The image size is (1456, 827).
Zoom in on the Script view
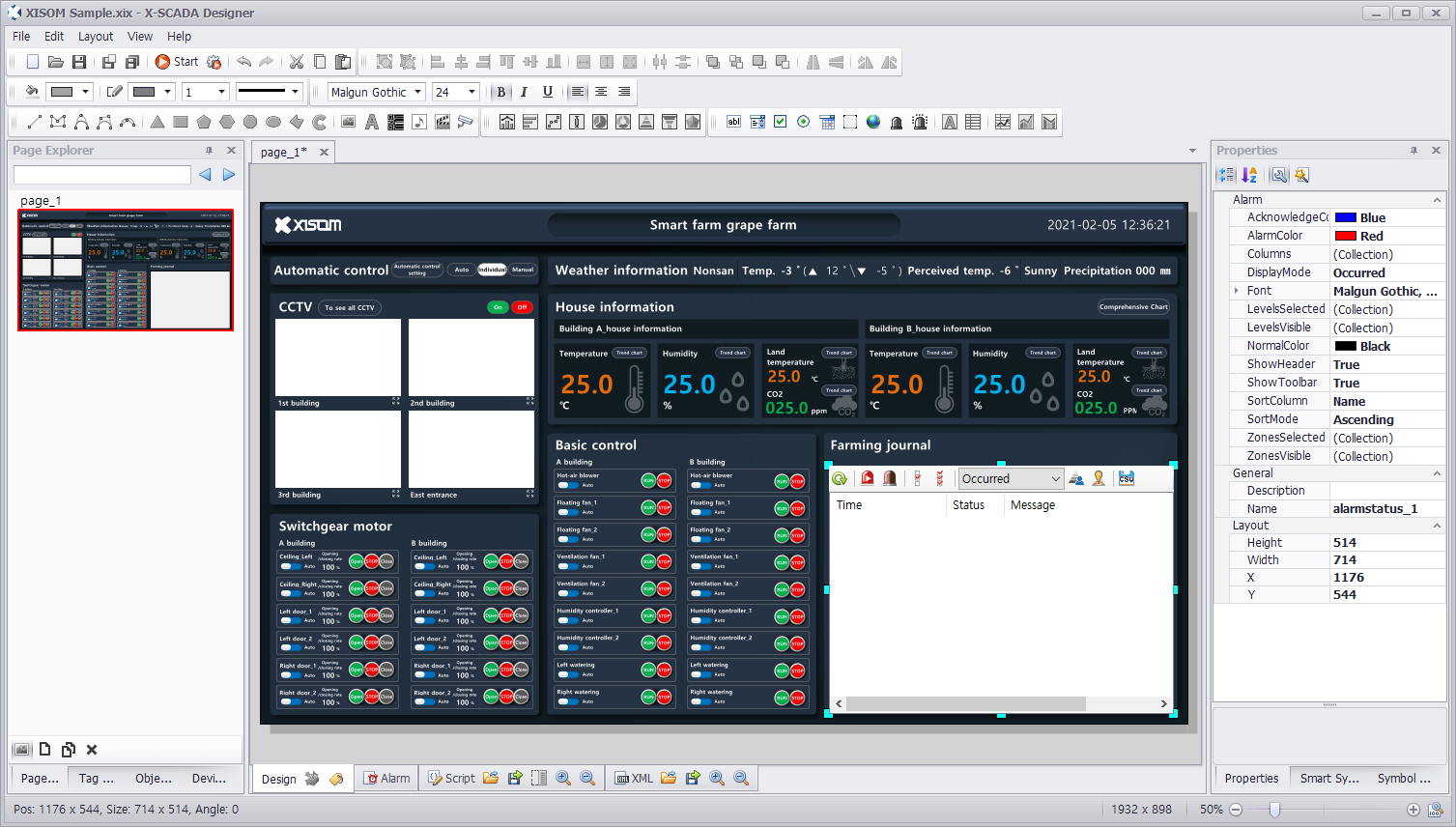[563, 778]
